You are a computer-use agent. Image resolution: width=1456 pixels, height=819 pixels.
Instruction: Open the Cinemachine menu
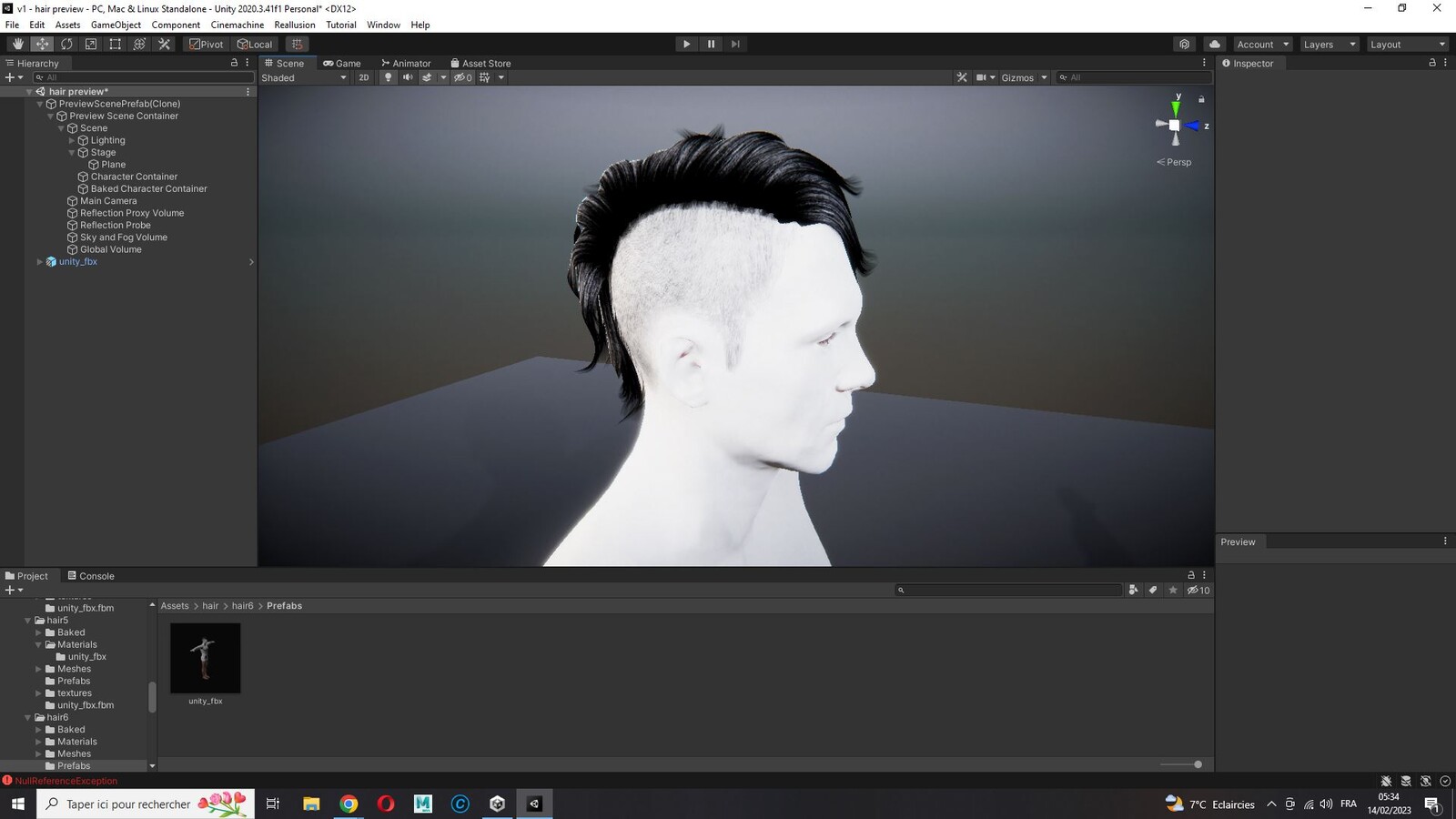click(x=238, y=25)
